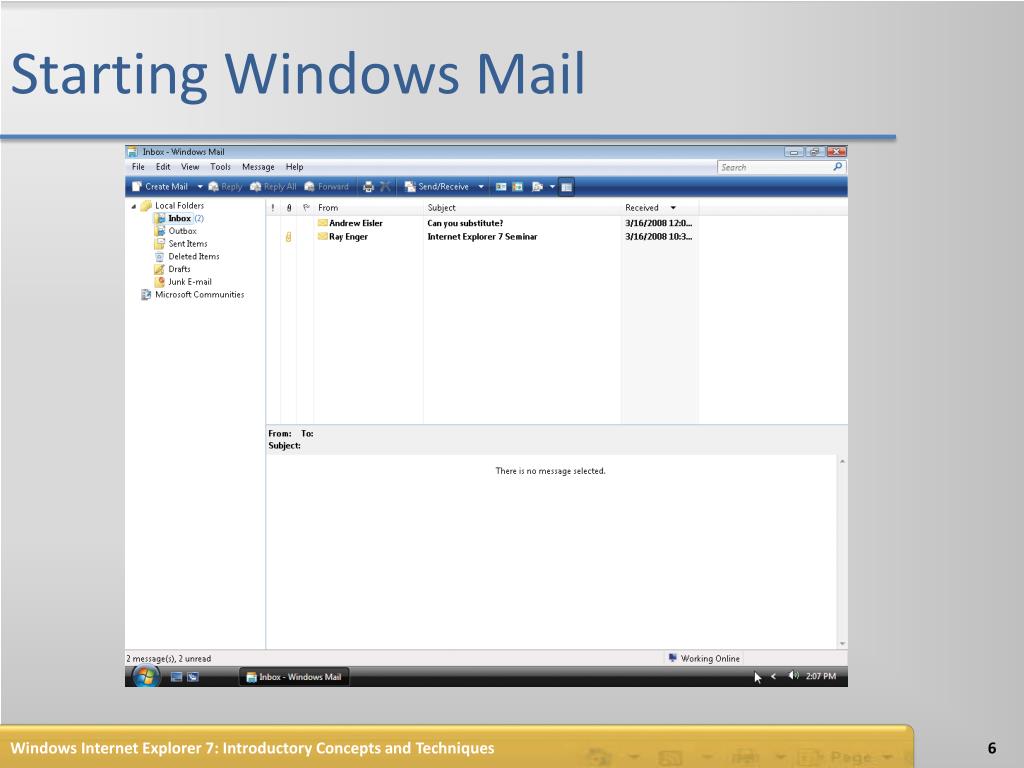Sort by Priority column header
1024x768 pixels.
click(273, 208)
